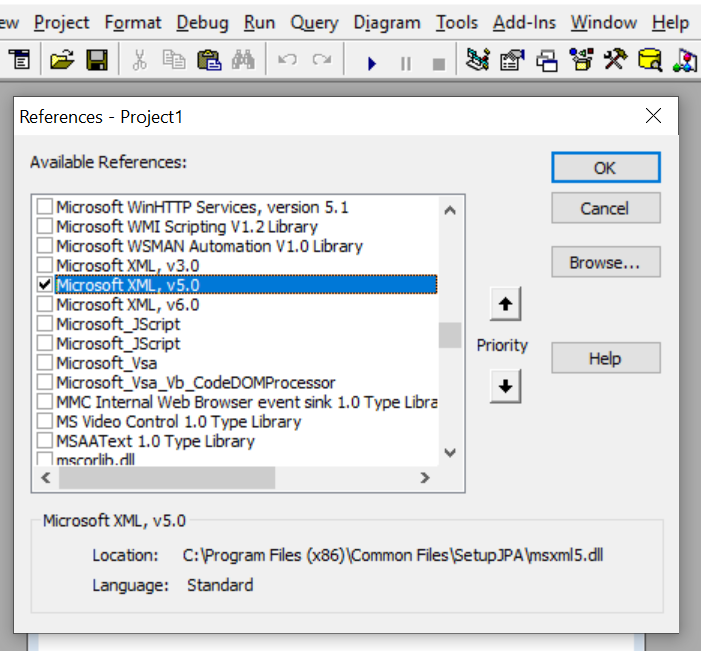Viewport: 701px width, 651px height.
Task: Click the Paste clipboard icon
Action: [209, 59]
